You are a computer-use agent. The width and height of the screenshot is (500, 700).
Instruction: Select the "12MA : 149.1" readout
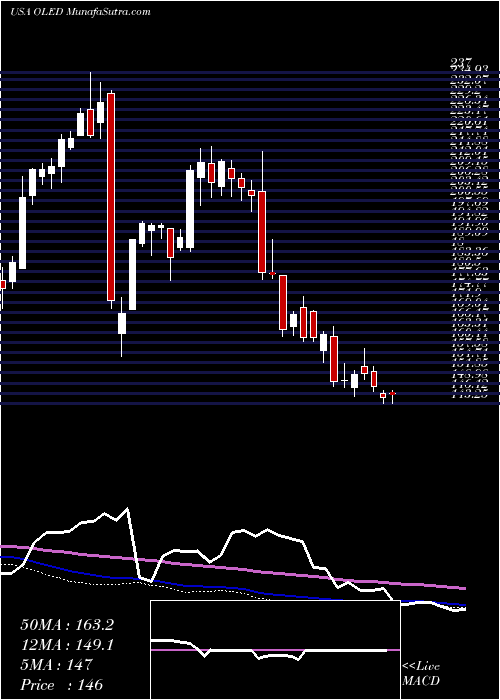click(x=67, y=645)
